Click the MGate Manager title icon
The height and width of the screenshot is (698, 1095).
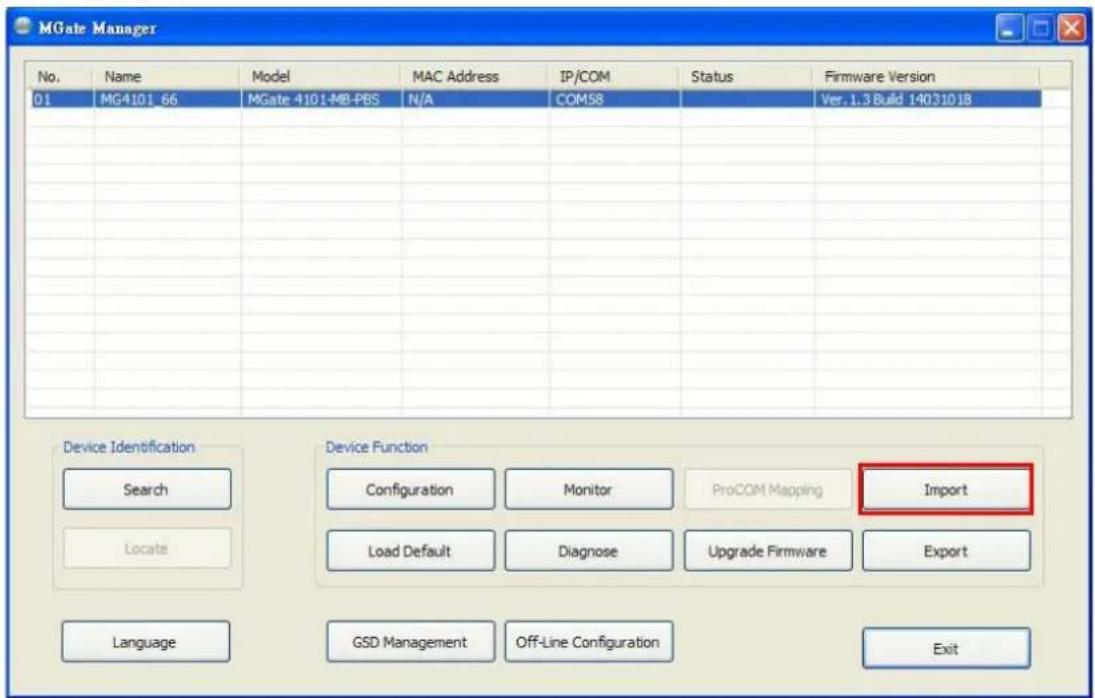click(23, 27)
